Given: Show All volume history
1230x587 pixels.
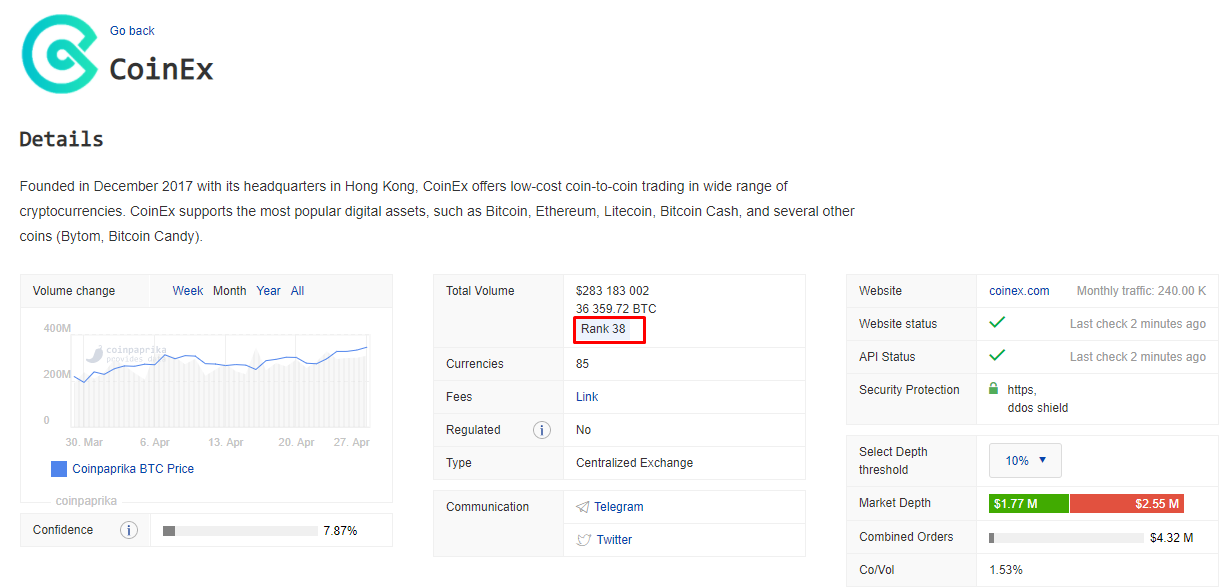Looking at the screenshot, I should pos(297,291).
